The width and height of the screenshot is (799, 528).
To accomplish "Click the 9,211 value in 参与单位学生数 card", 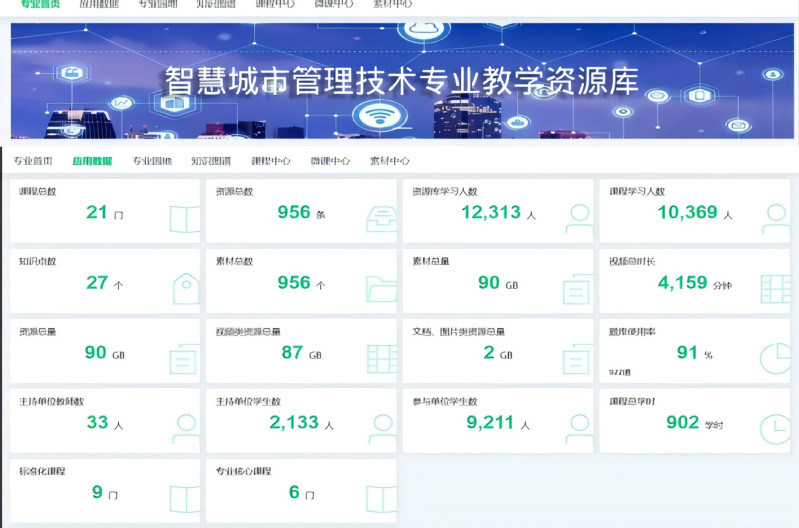I will click(490, 423).
